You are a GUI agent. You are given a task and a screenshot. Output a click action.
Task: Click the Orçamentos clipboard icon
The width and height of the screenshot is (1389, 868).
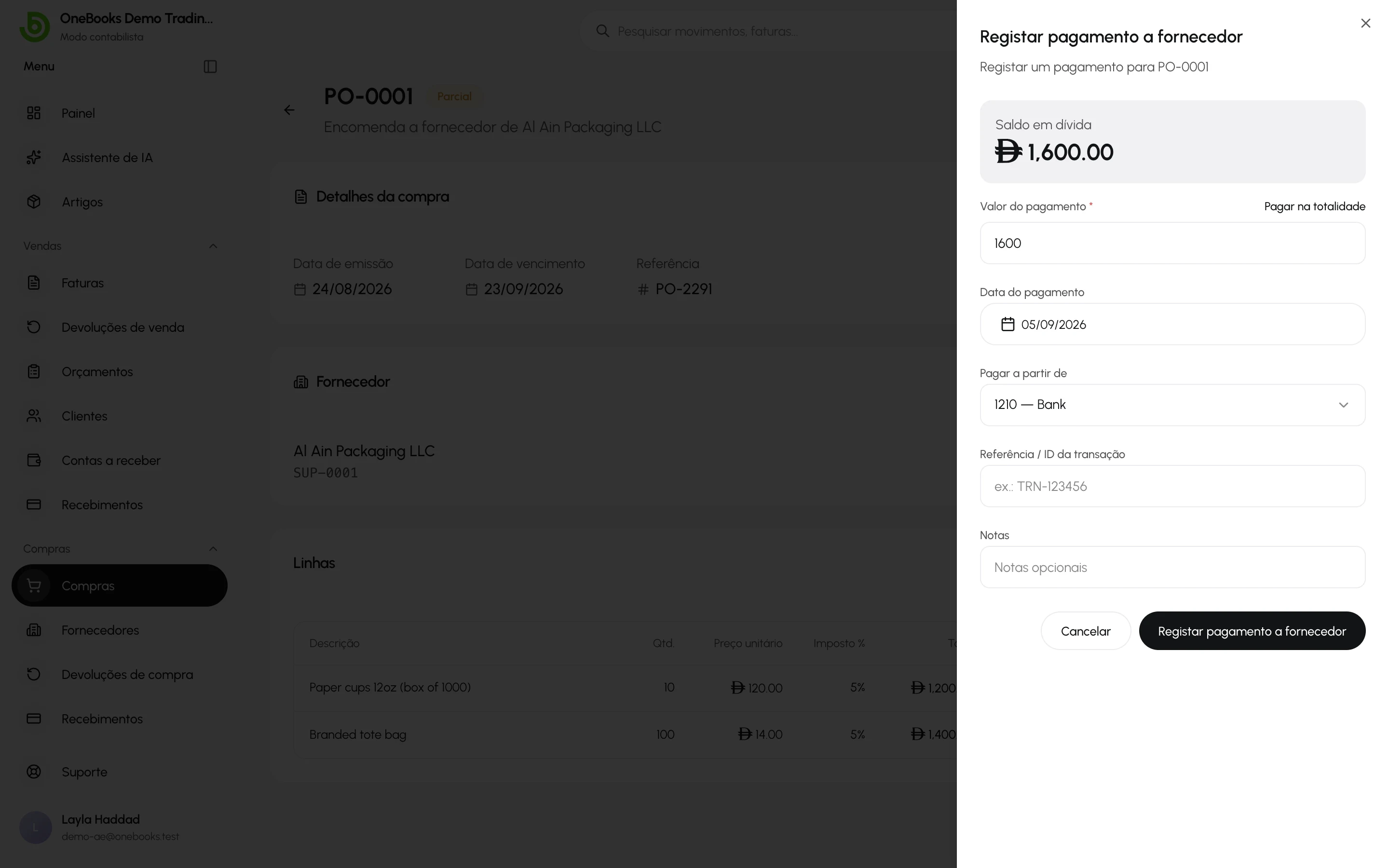pyautogui.click(x=34, y=371)
